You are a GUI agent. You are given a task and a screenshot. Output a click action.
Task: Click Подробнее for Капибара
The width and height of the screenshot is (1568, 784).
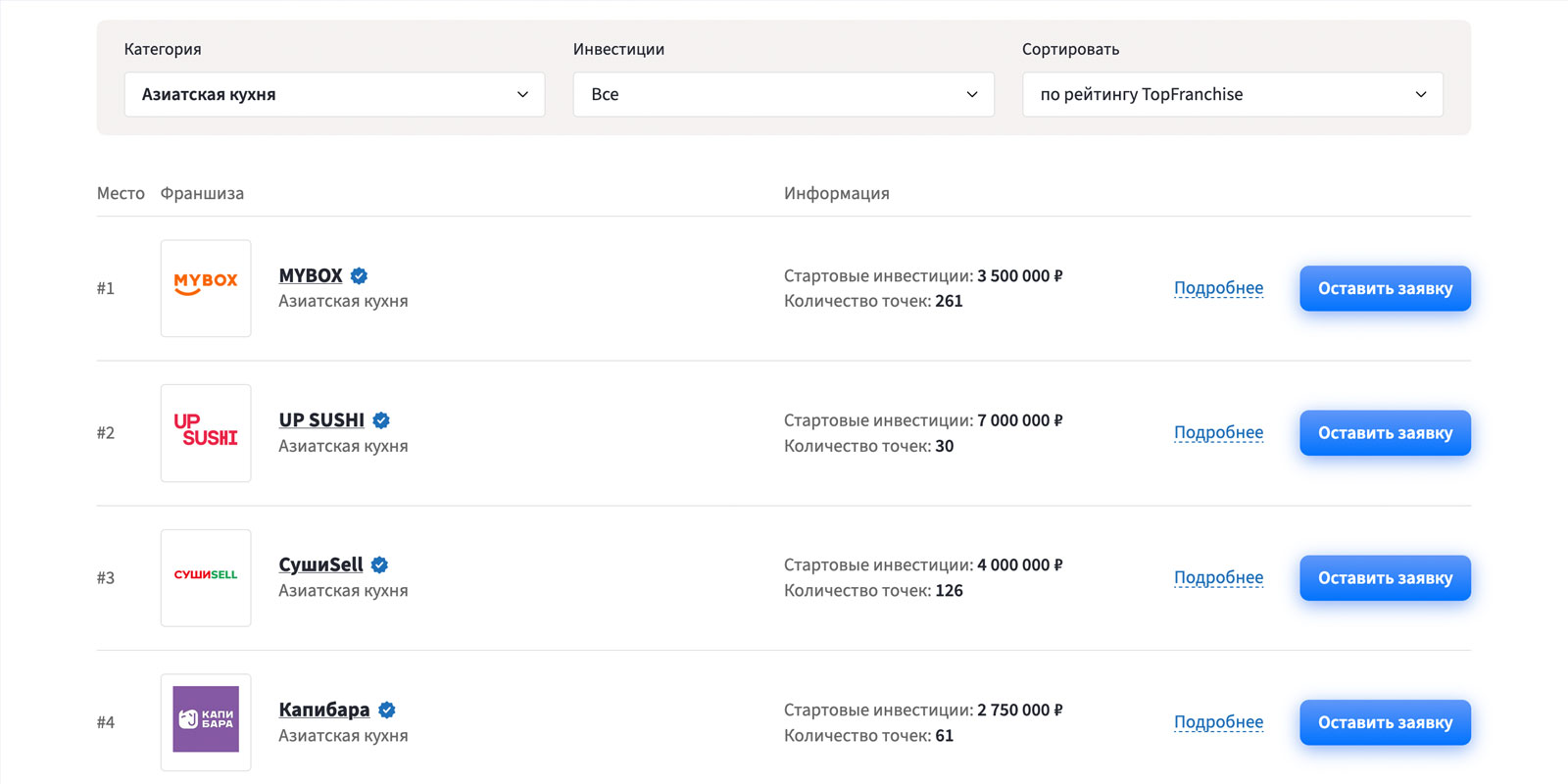pyautogui.click(x=1218, y=722)
